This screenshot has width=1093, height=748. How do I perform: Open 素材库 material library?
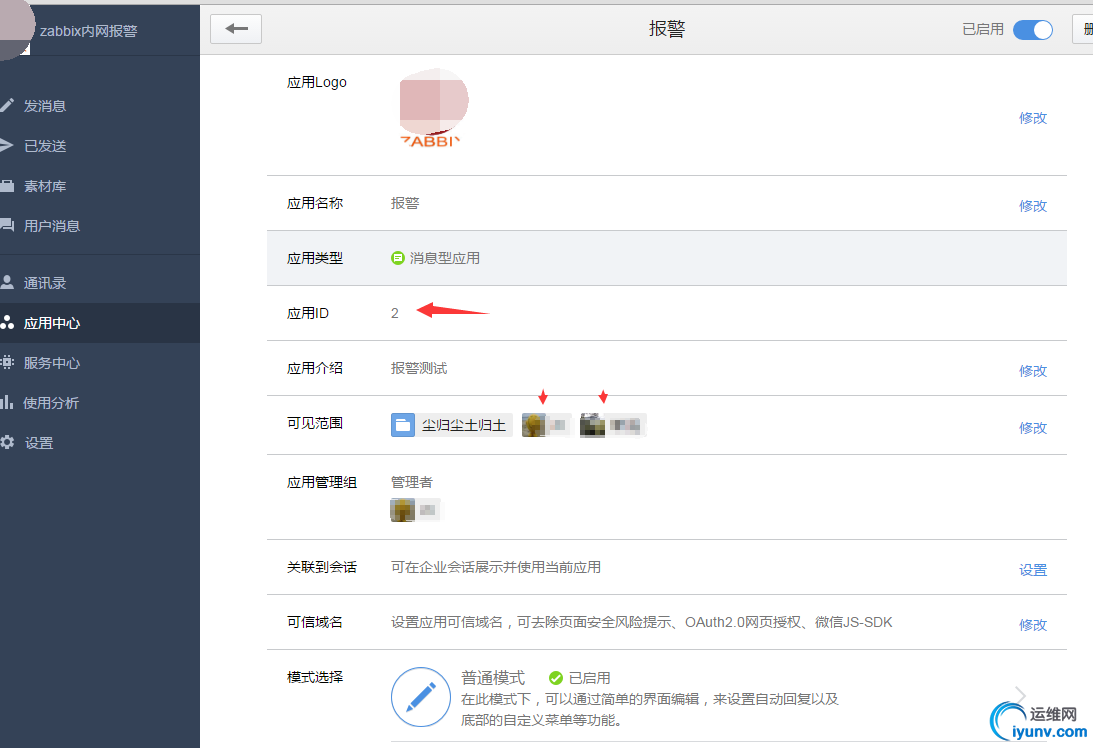tap(45, 186)
